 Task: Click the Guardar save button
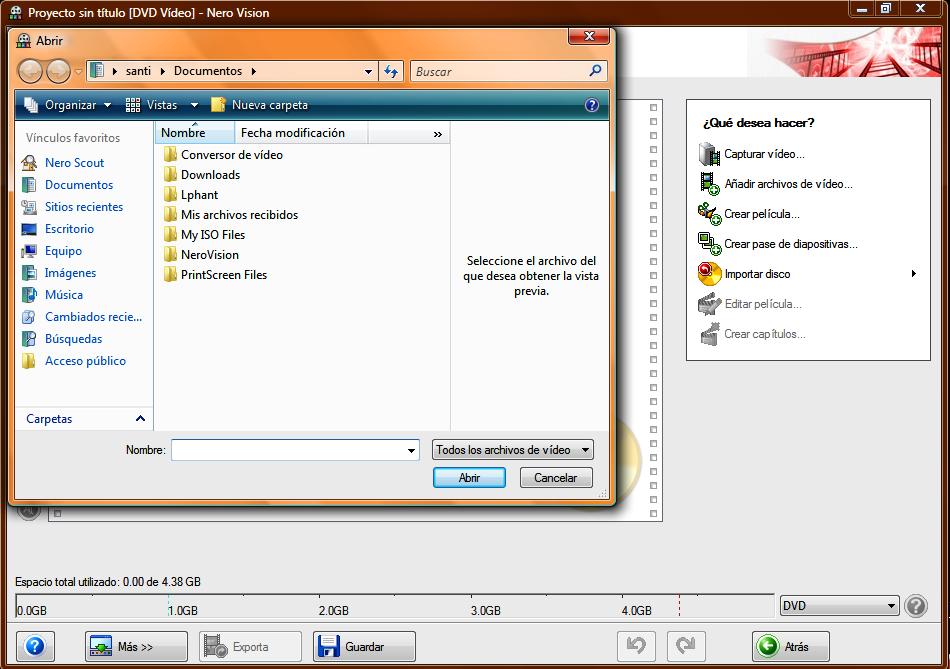click(364, 646)
